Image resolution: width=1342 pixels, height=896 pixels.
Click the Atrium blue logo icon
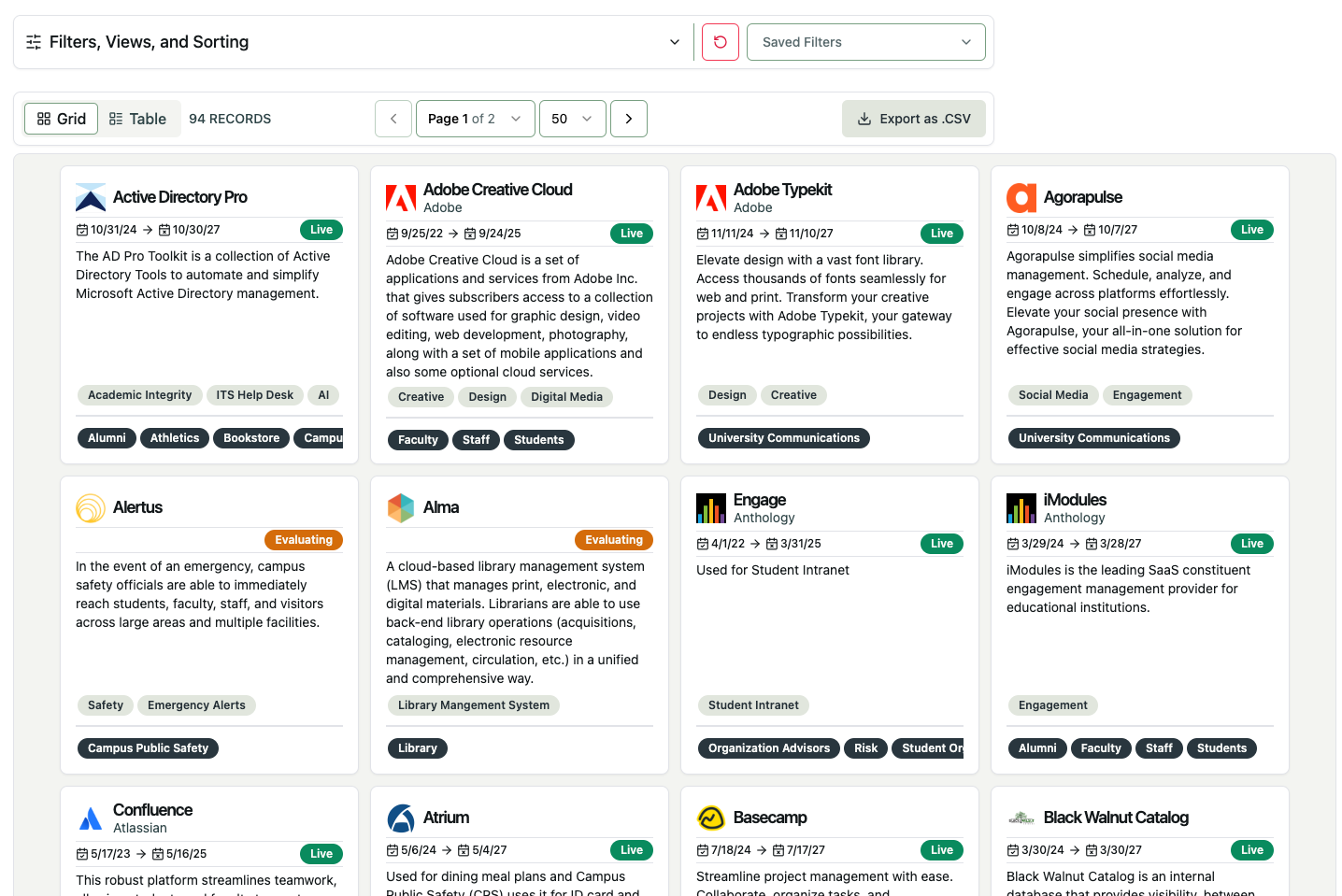coord(401,818)
